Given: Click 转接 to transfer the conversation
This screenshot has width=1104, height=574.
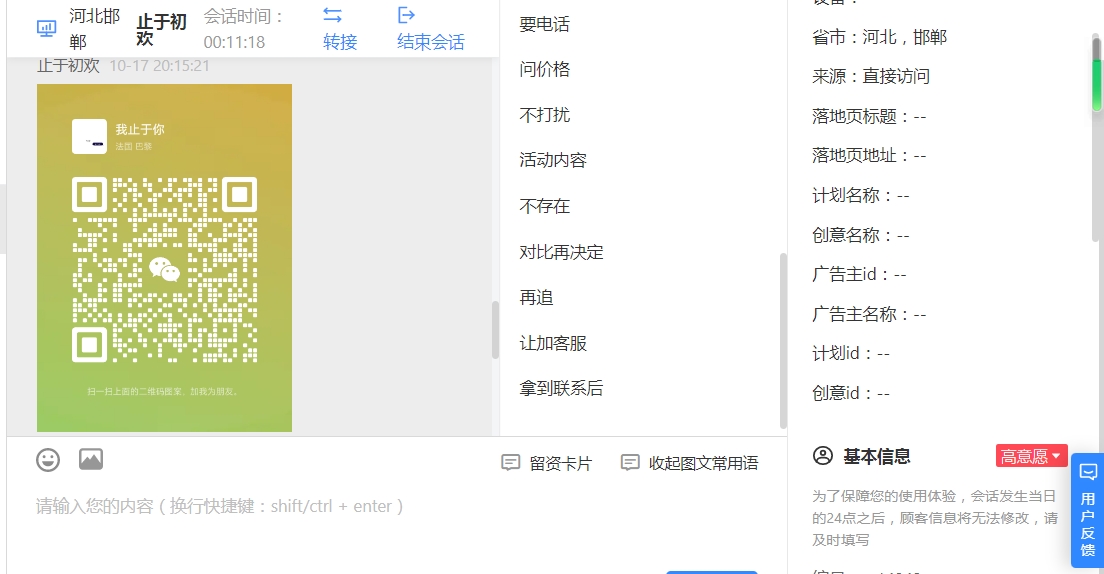Looking at the screenshot, I should [x=340, y=42].
